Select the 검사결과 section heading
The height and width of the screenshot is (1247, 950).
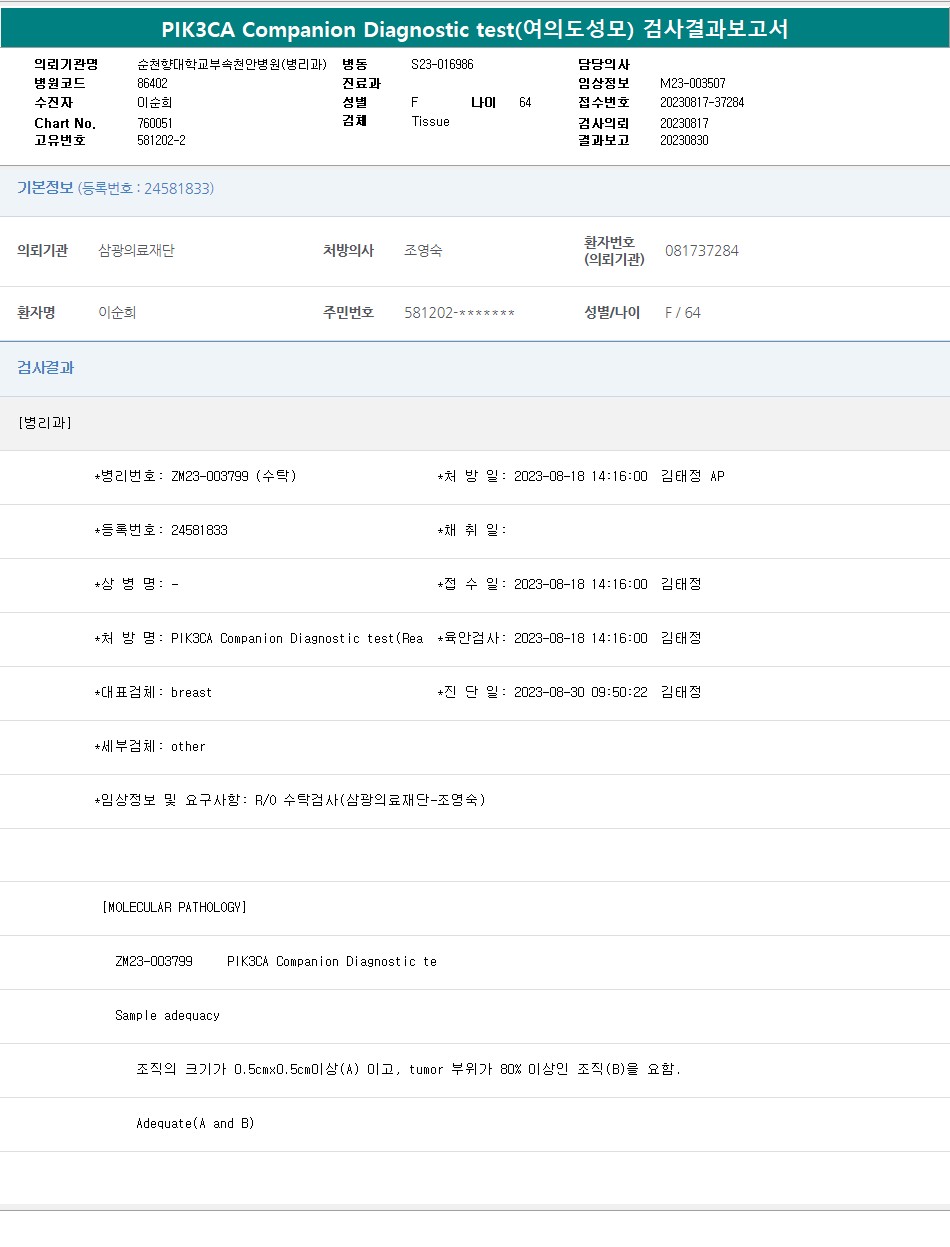(x=45, y=368)
